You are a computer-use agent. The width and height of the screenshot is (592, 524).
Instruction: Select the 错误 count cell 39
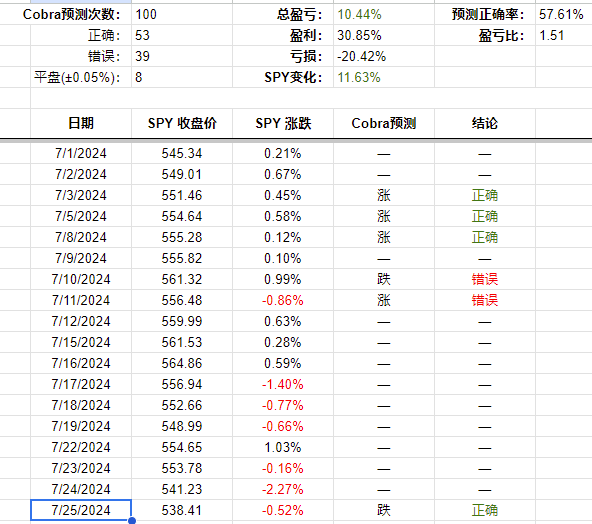[x=182, y=56]
